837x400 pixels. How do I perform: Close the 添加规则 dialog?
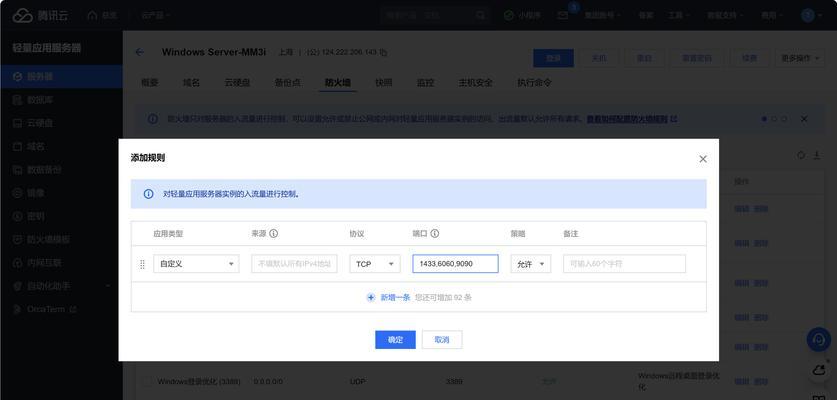[x=702, y=159]
